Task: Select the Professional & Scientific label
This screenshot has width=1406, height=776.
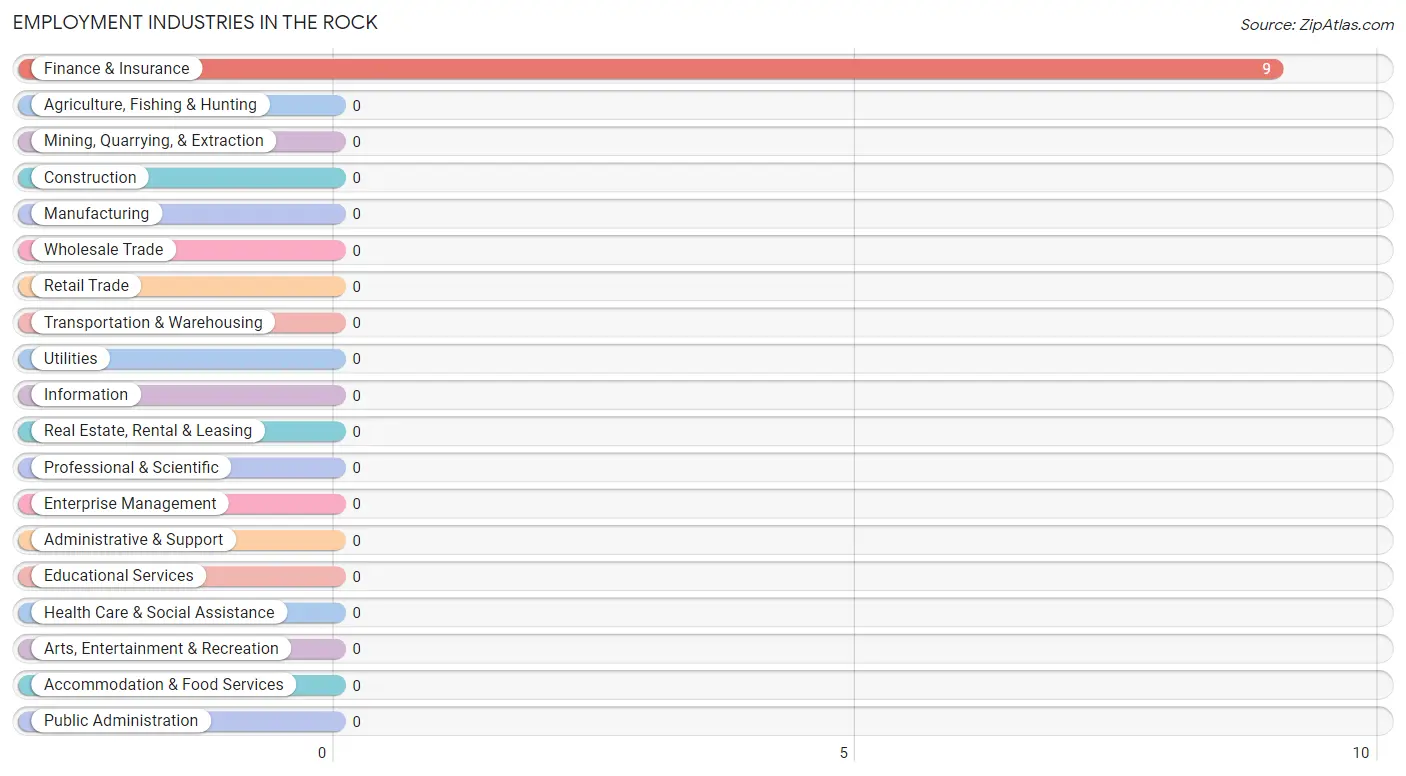Action: (x=131, y=468)
